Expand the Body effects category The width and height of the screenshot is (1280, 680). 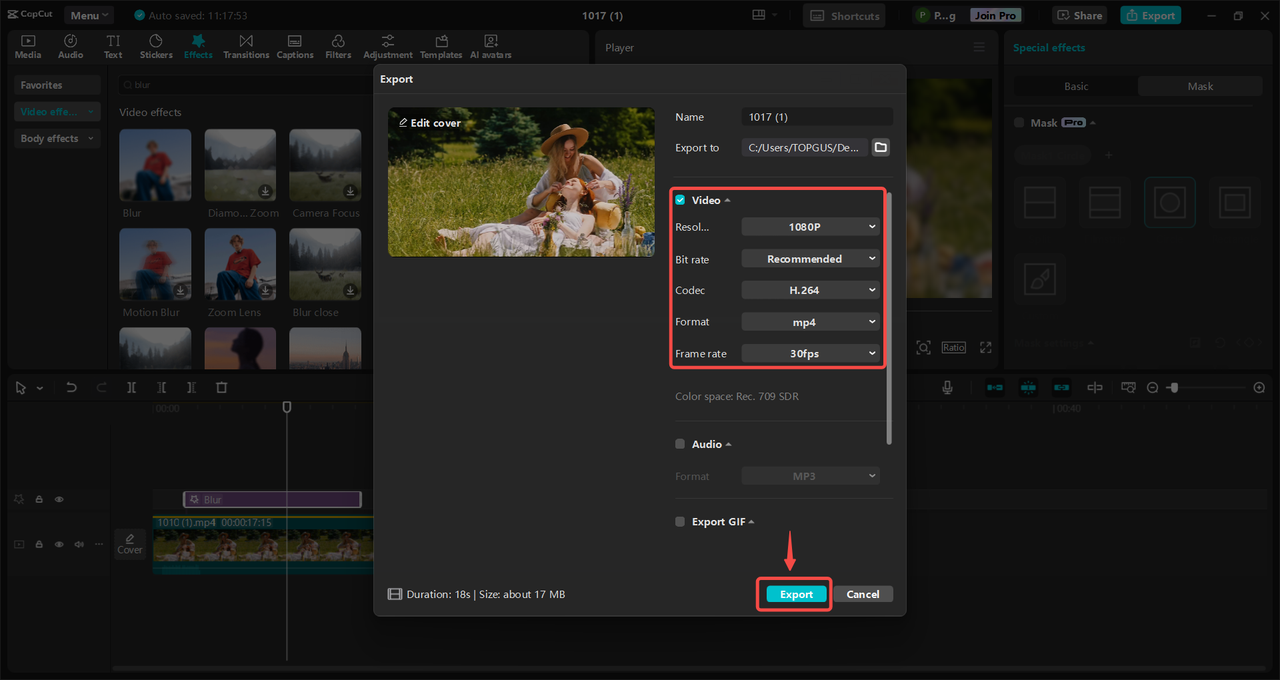pos(57,138)
